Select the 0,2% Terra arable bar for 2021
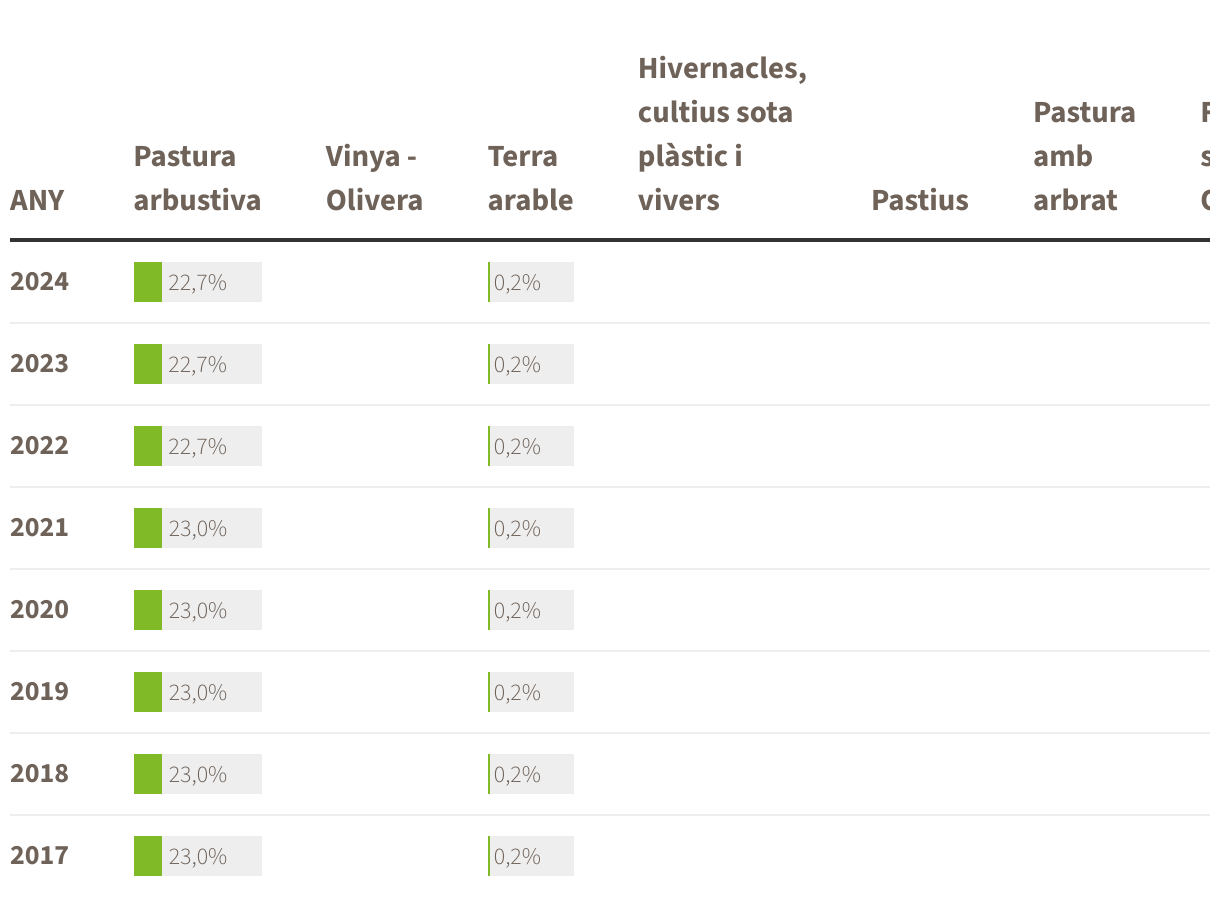Viewport: 1220px width, 906px height. point(531,528)
